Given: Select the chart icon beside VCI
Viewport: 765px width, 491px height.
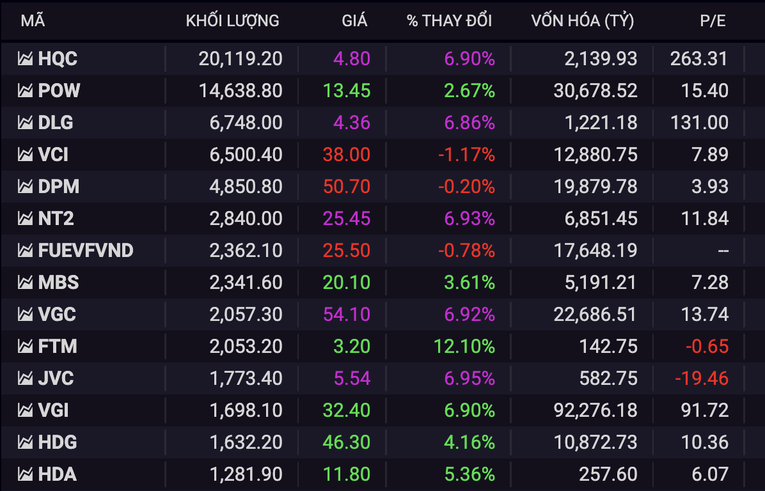Looking at the screenshot, I should (x=25, y=155).
